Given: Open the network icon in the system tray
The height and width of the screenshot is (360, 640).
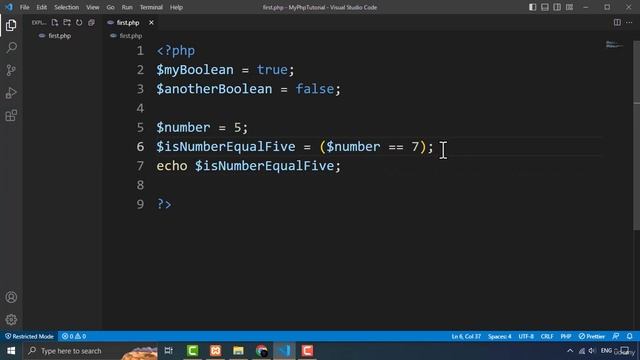Looking at the screenshot, I should (x=582, y=351).
